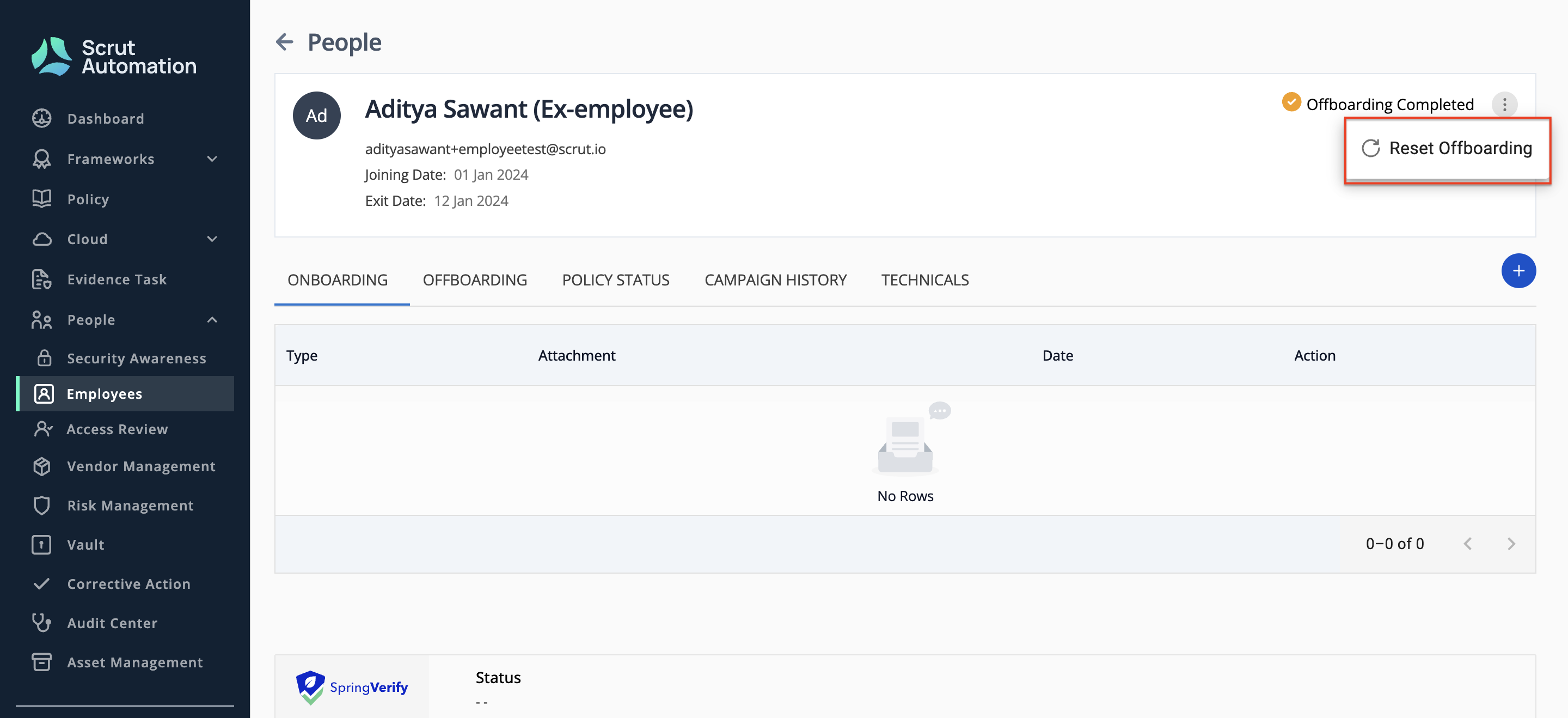Open Asset Management label

click(135, 662)
